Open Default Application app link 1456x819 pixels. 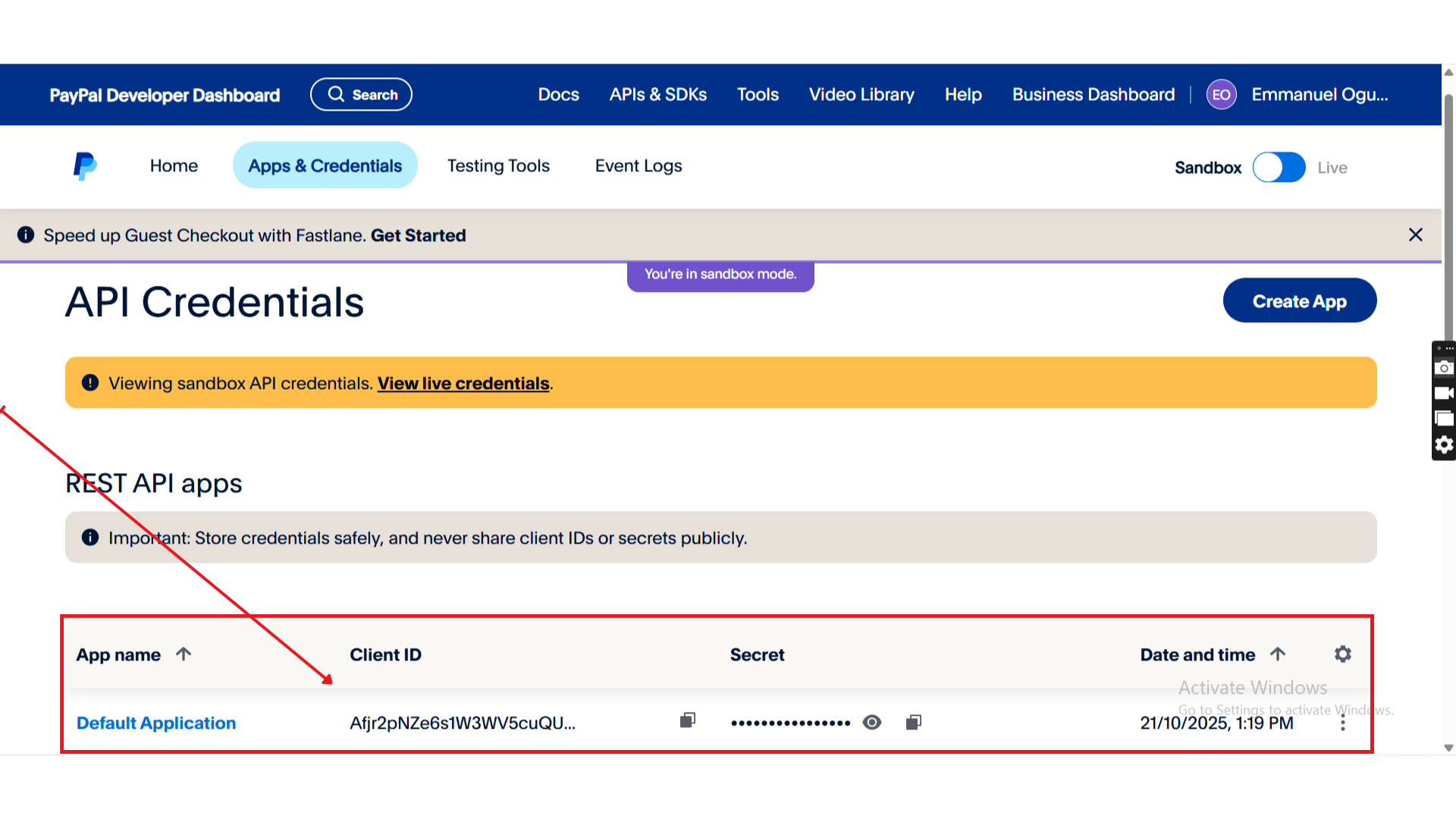156,723
